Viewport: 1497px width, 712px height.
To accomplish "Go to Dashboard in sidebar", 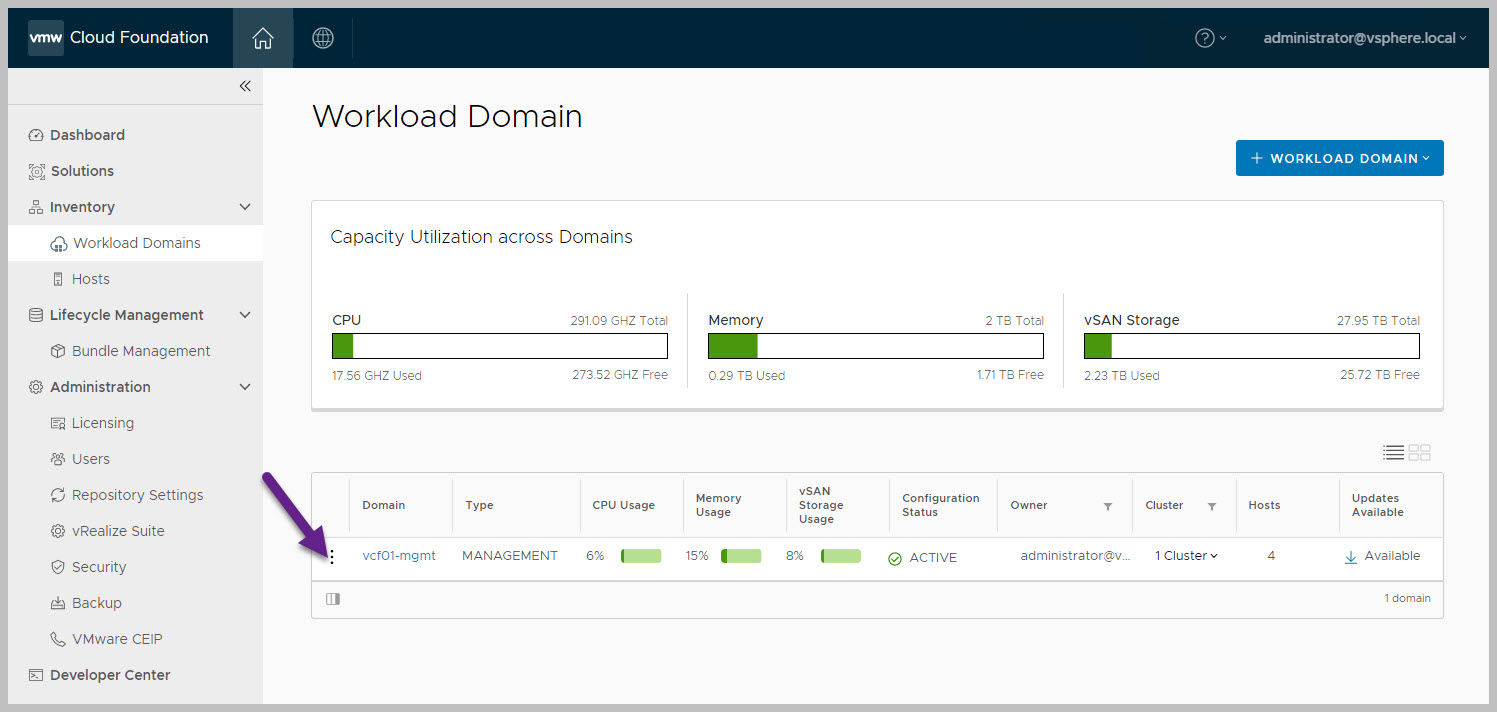I will coord(87,135).
